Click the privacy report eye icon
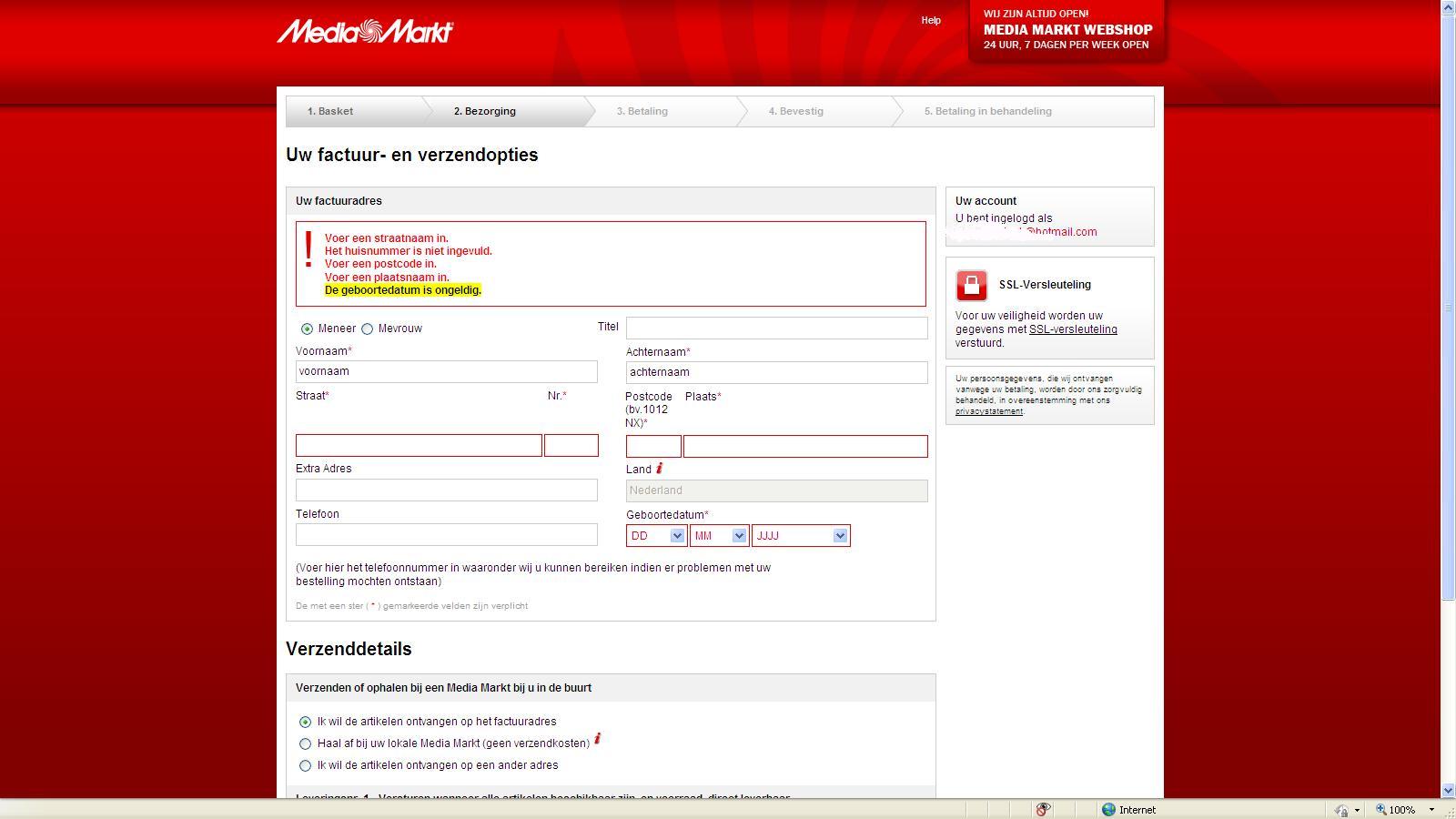 1043,809
